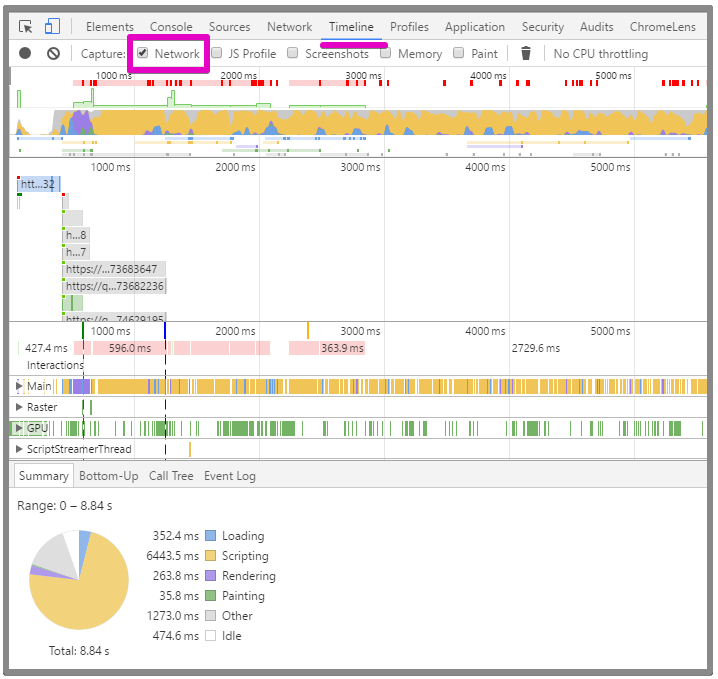Open the ChromeLens tab
This screenshot has width=718, height=679.
tap(663, 27)
